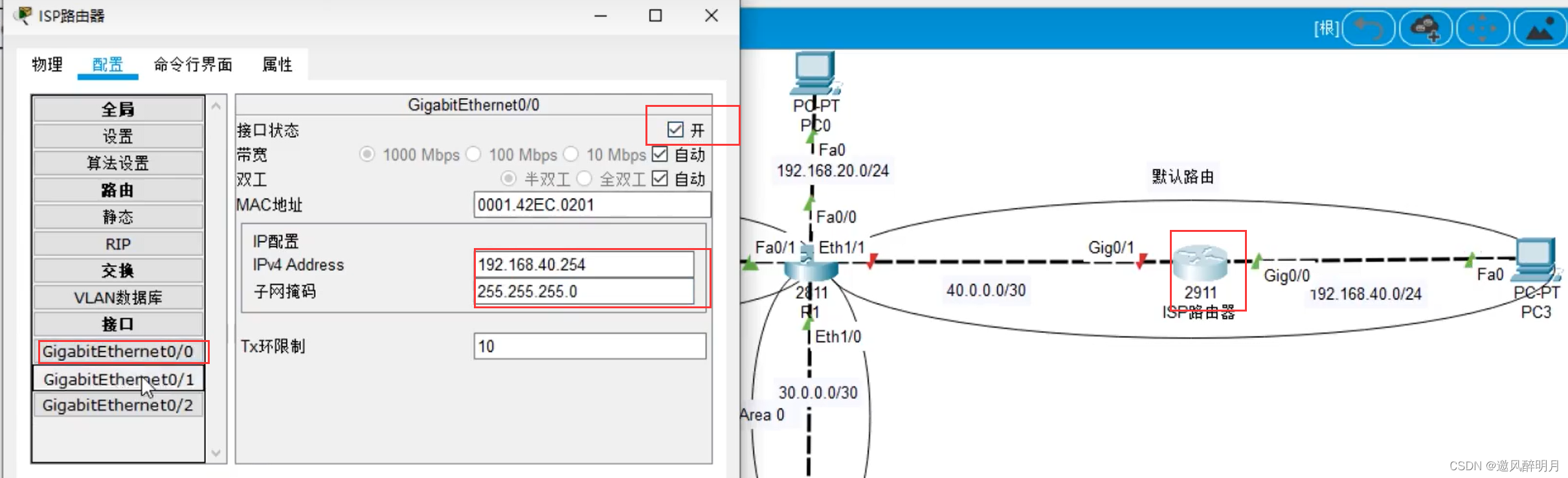This screenshot has width=1568, height=478.
Task: Select the PC0 computer icon
Action: click(814, 73)
